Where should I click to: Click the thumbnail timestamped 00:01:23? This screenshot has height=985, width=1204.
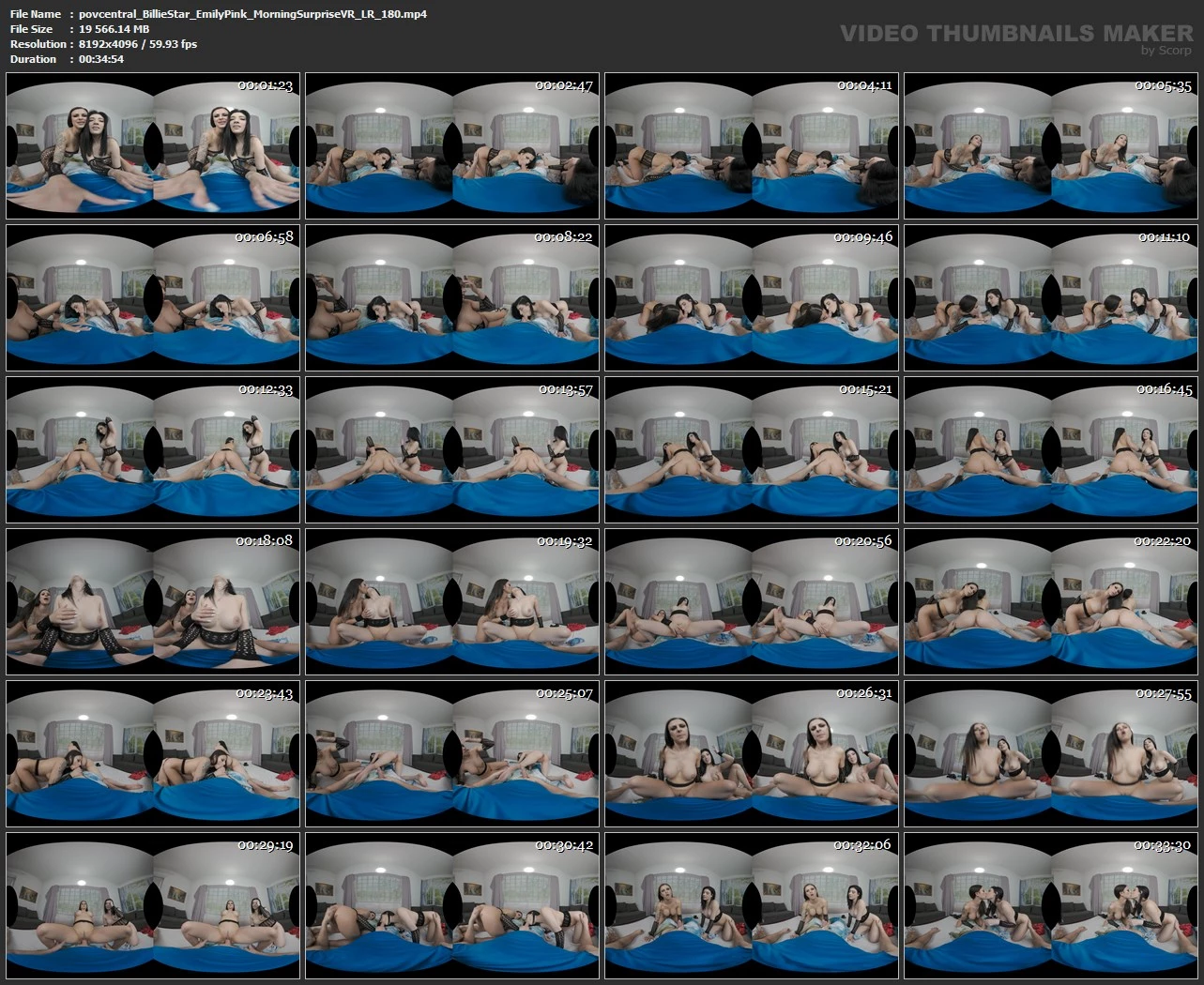click(153, 145)
